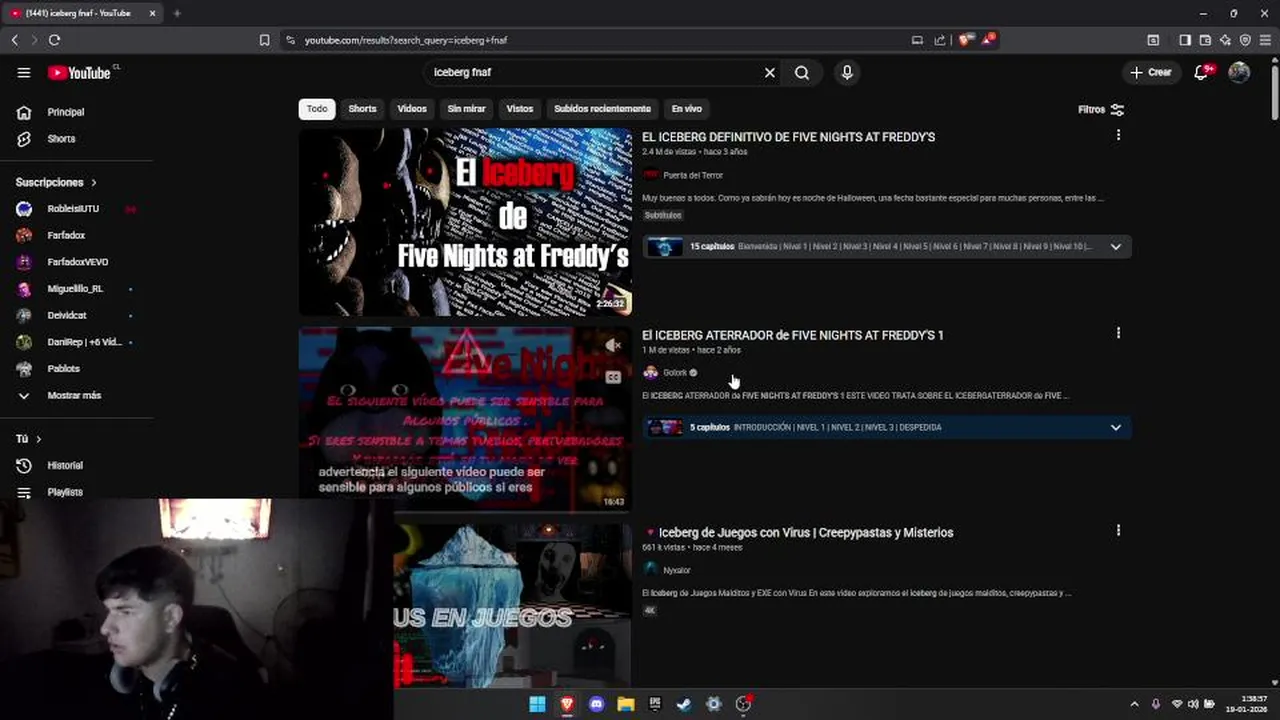Select the Vistos filter chip
This screenshot has height=720, width=1280.
(x=520, y=108)
